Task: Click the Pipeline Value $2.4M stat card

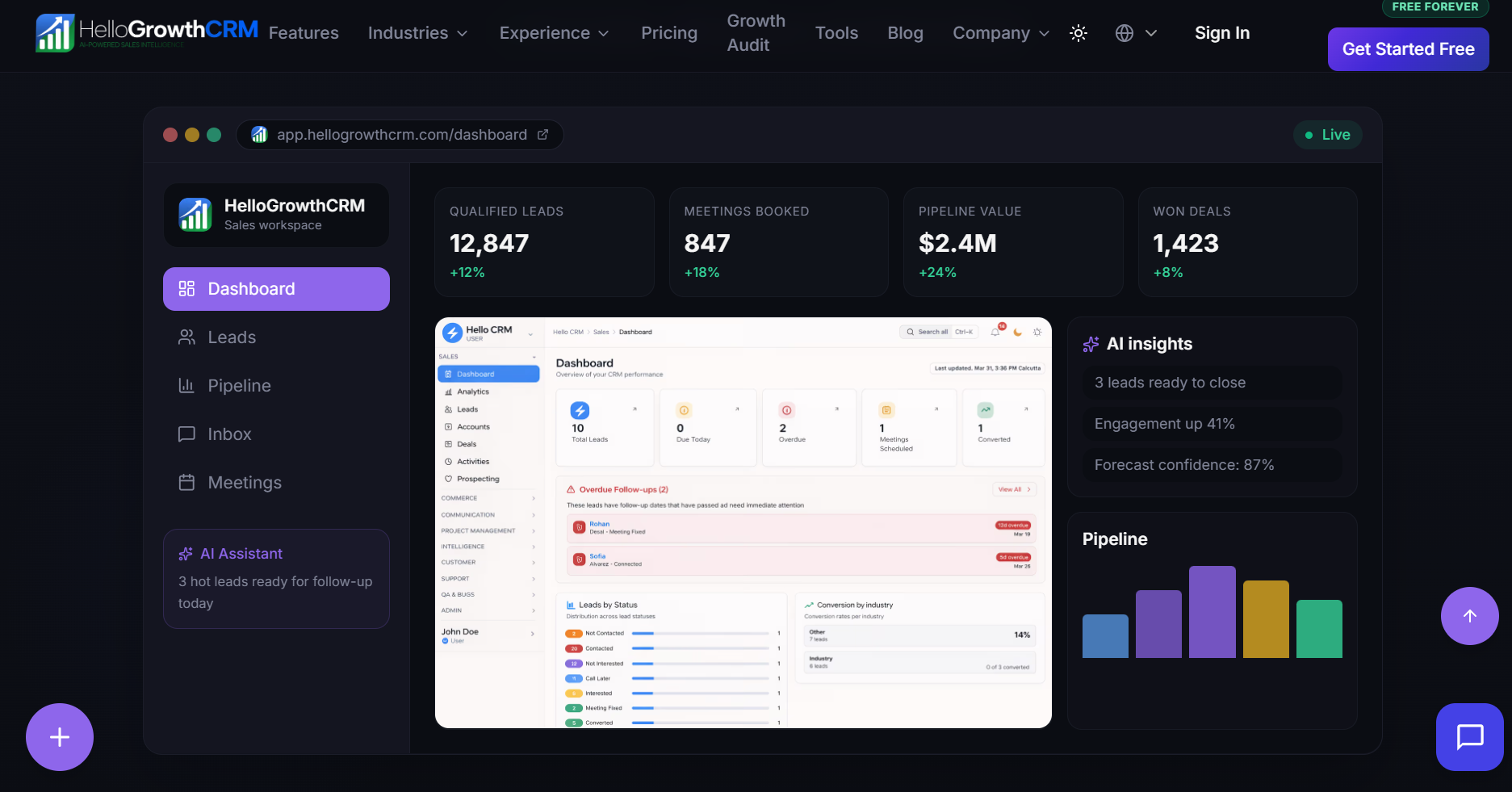Action: pyautogui.click(x=1013, y=242)
